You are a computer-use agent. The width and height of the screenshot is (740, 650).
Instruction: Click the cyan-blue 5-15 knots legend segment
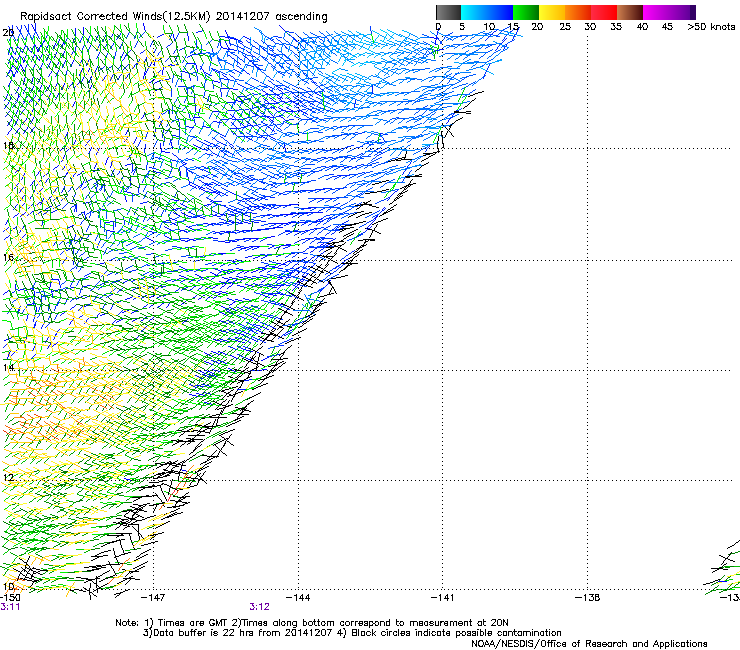pos(487,12)
